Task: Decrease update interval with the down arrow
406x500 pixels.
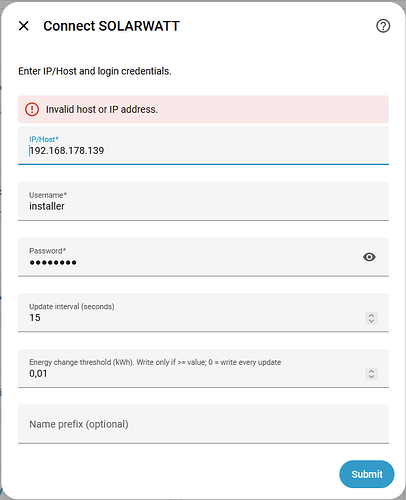Action: tap(371, 321)
